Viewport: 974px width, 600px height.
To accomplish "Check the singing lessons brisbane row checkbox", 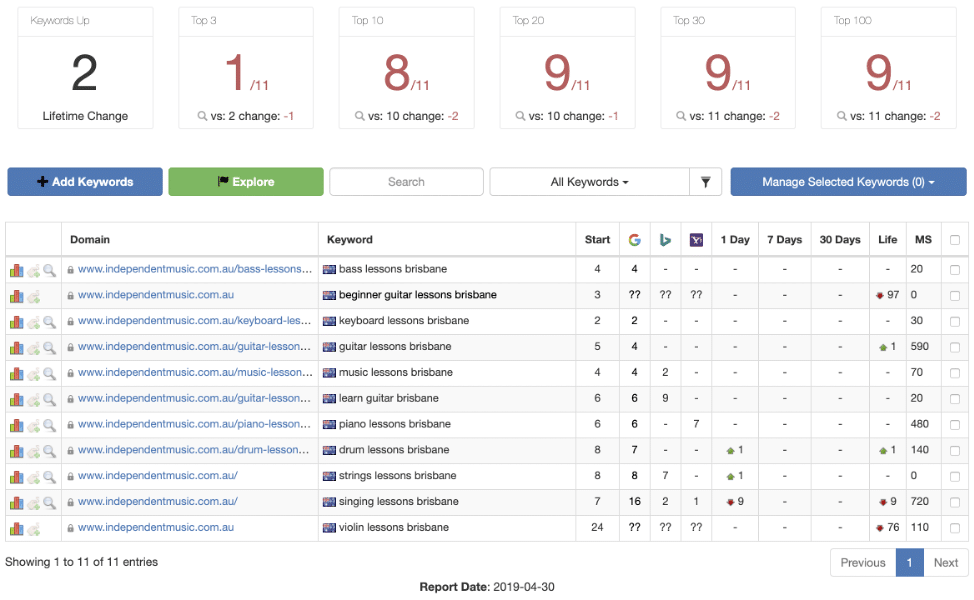I will 955,502.
